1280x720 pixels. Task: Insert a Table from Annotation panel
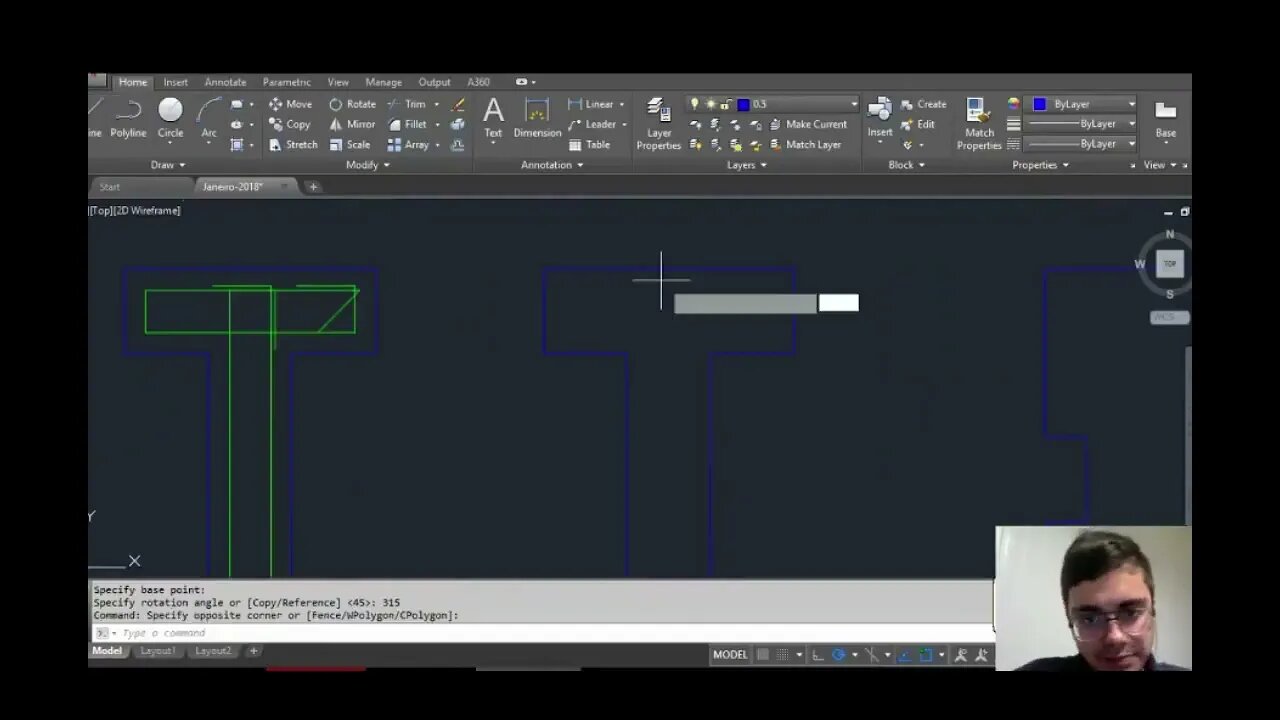[589, 144]
